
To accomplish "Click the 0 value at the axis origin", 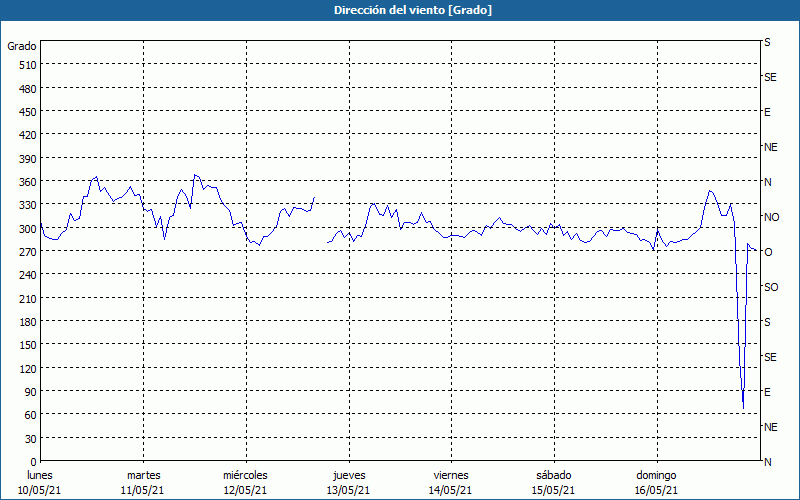I will click(x=34, y=462).
